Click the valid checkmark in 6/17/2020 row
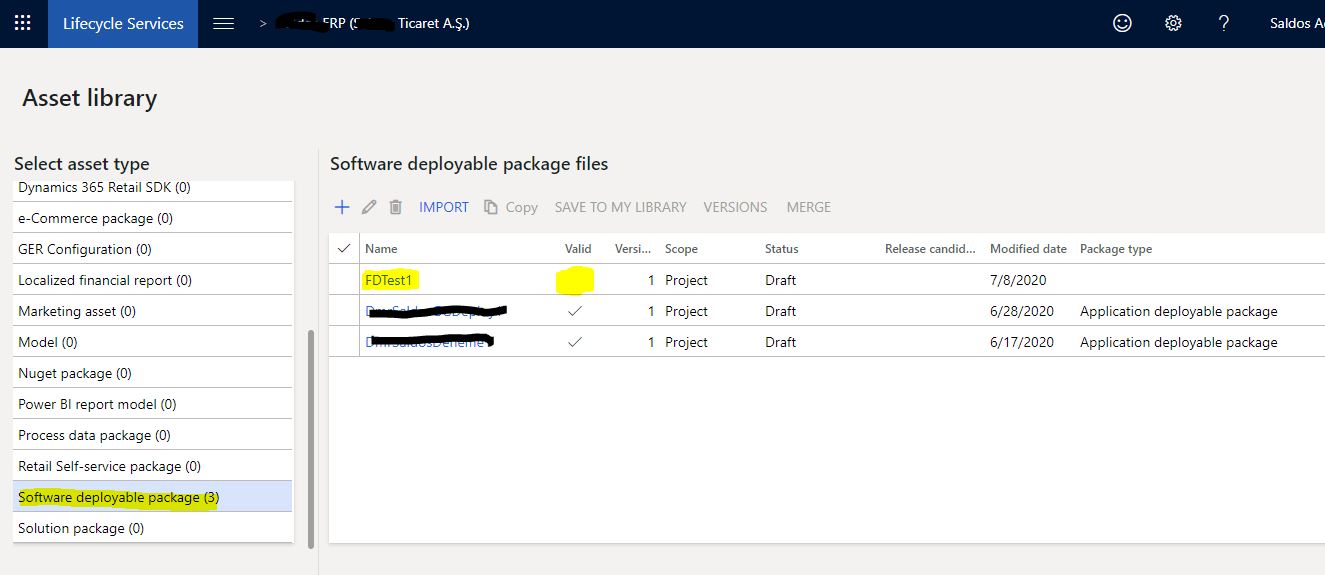Screen dimensions: 1325x575 tap(574, 342)
